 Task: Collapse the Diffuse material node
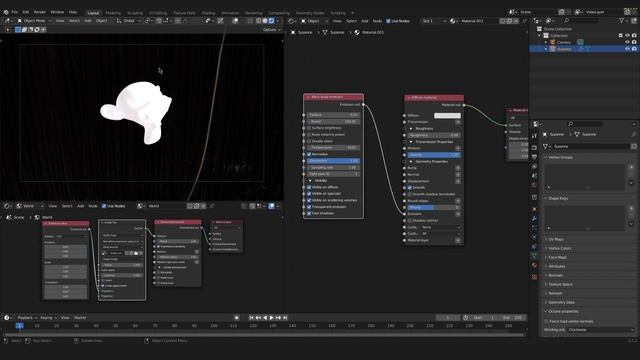pos(409,98)
